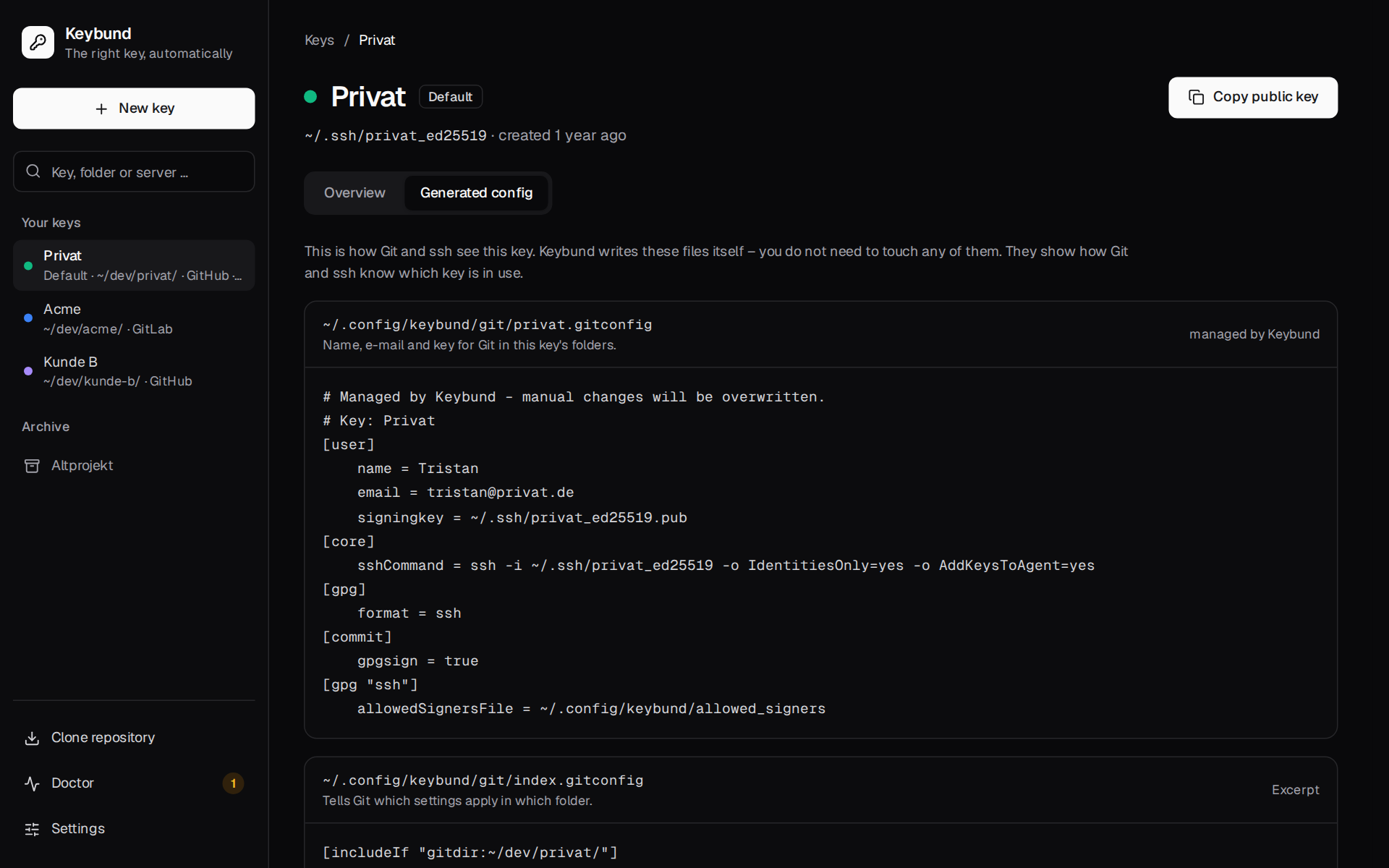The image size is (1389, 868).
Task: Focus the key, folder or server search field
Action: pos(134,171)
